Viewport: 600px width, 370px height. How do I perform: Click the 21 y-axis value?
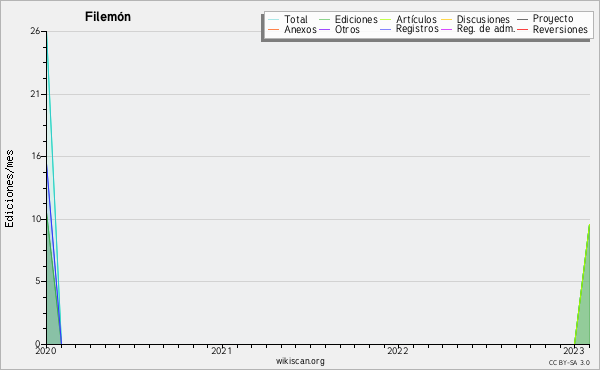coord(36,94)
